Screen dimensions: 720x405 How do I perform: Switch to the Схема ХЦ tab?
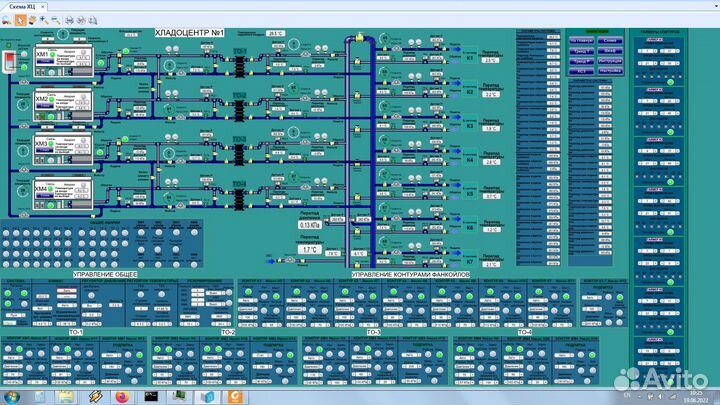[23, 6]
